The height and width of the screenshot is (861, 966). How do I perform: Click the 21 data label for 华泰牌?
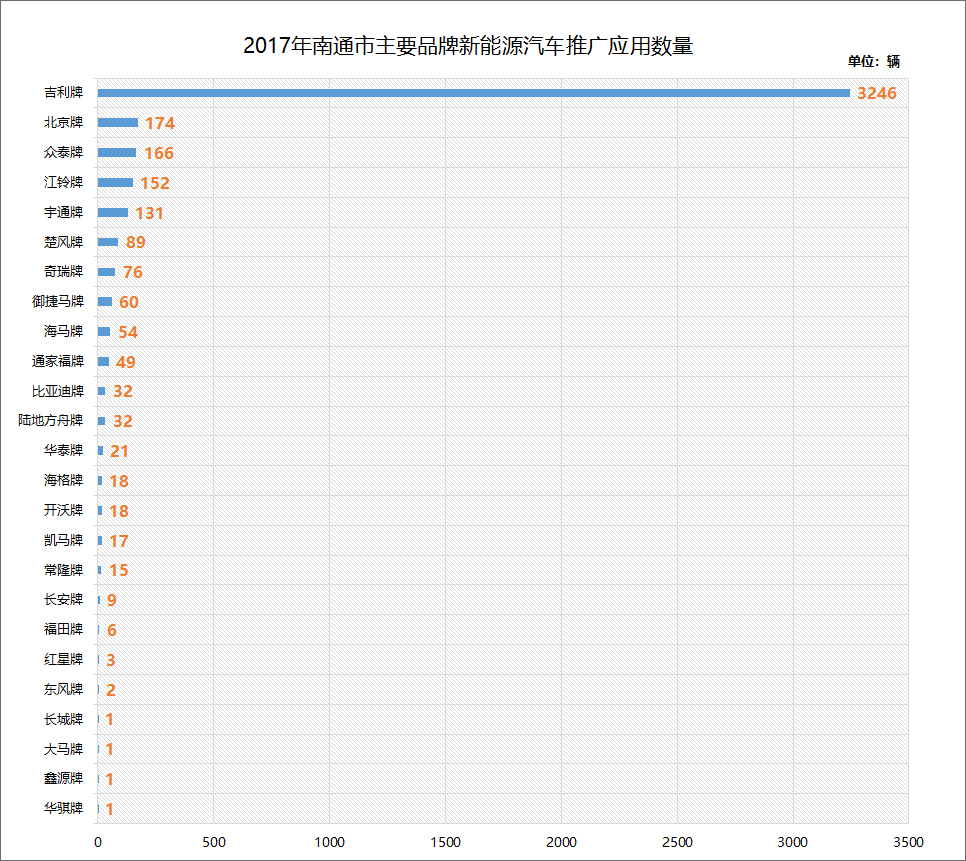[x=120, y=452]
